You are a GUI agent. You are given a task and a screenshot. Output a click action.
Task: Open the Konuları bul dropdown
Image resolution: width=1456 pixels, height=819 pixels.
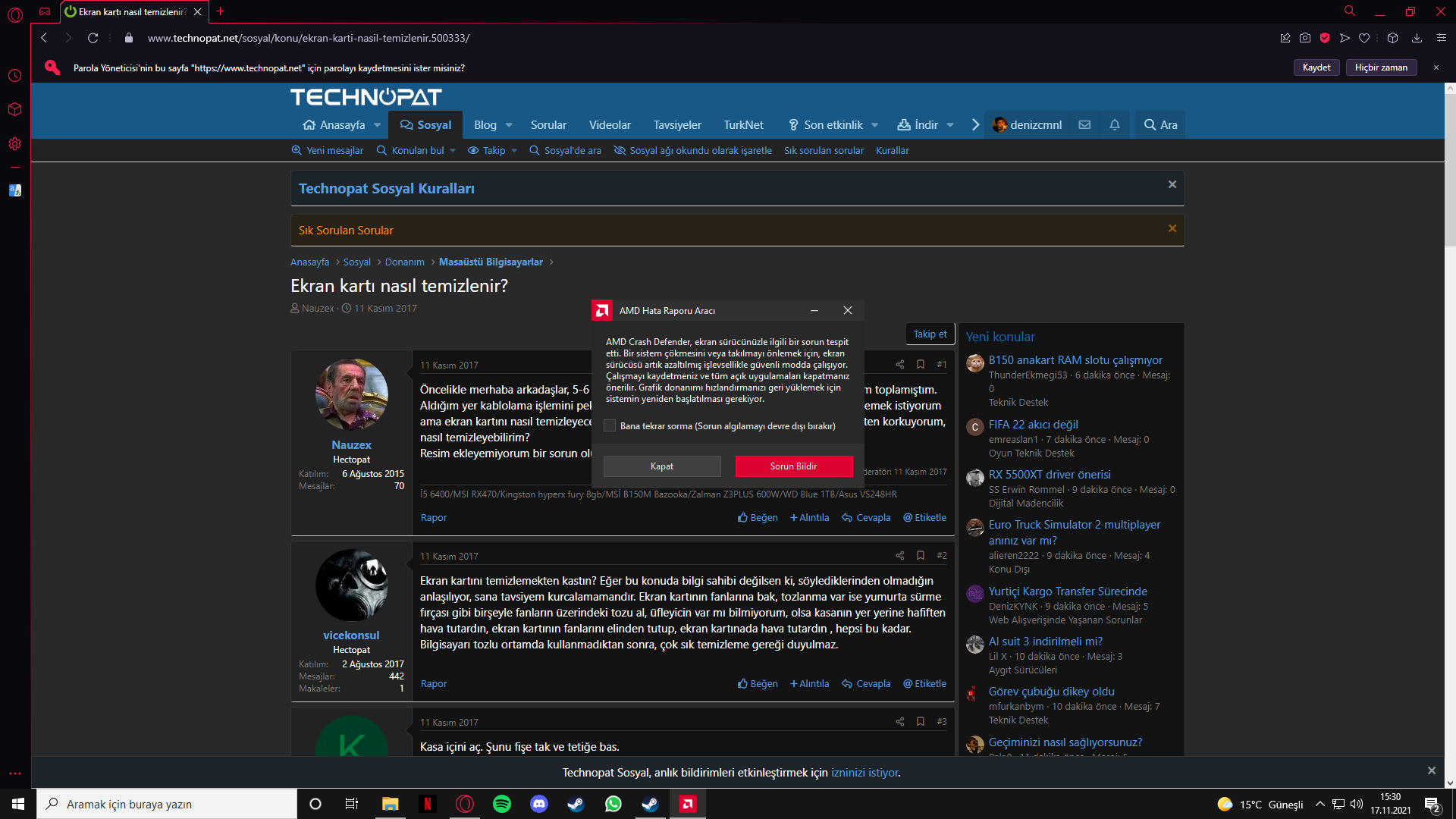pos(453,151)
